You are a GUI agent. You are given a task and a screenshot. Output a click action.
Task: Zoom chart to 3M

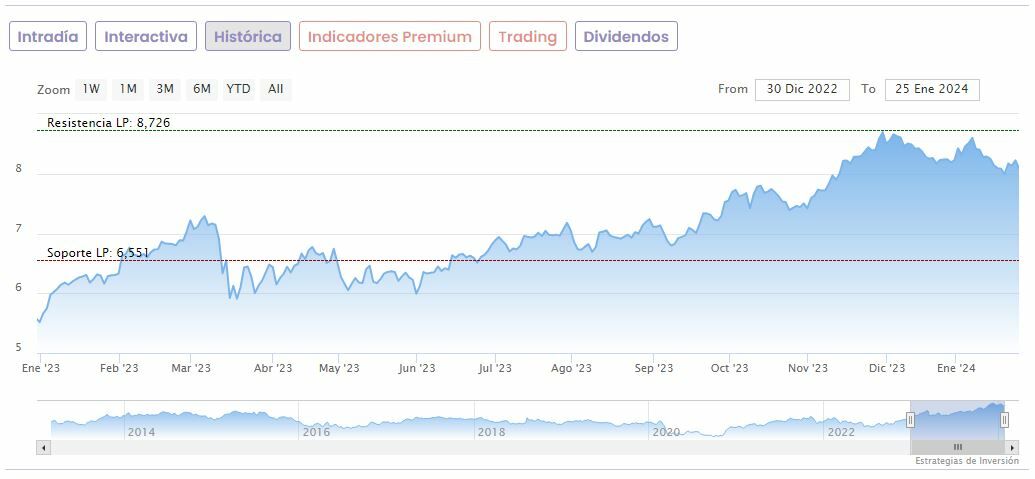tap(165, 89)
